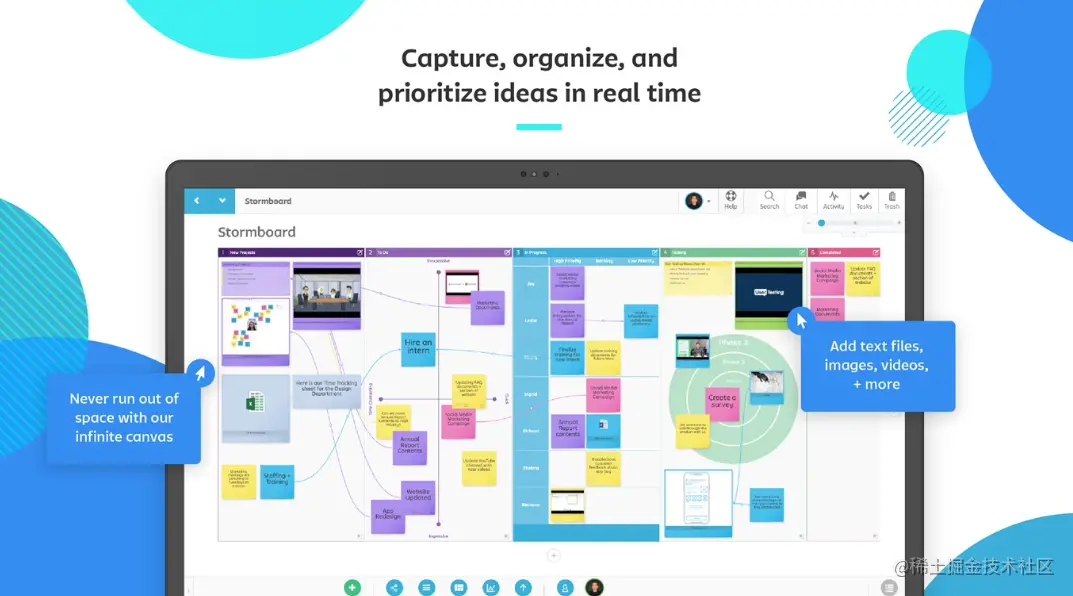Click the share icon in bottom toolbar

tap(394, 587)
